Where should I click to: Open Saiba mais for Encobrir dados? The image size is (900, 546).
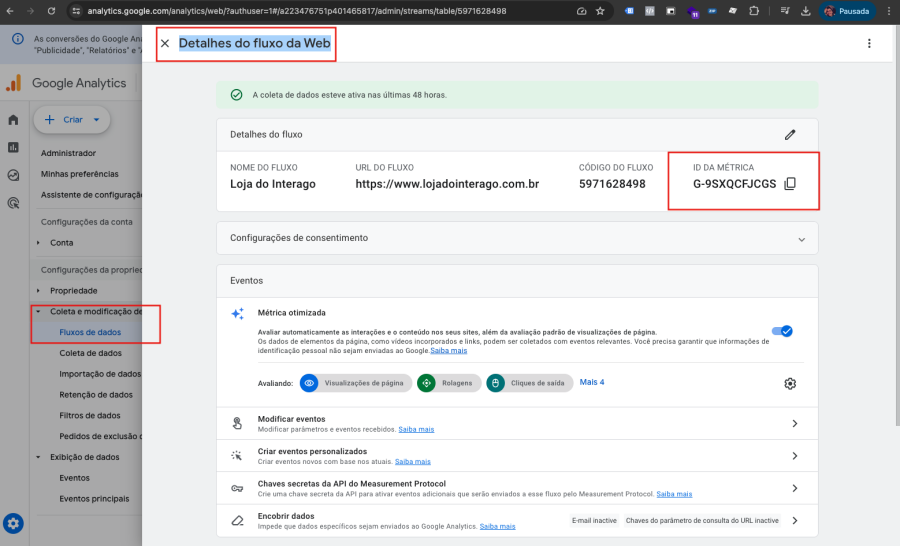click(498, 526)
